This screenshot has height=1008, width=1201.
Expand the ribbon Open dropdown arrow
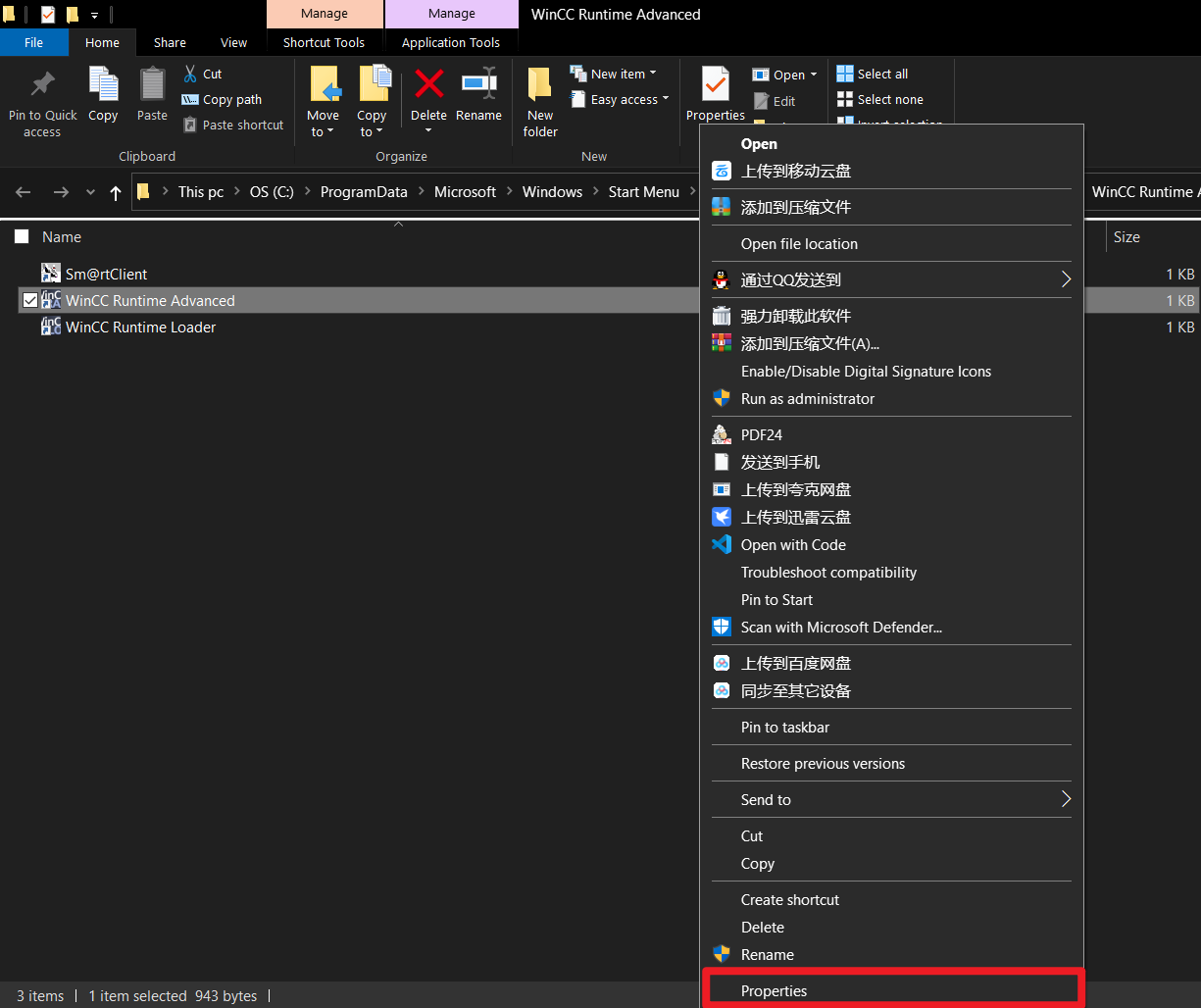click(814, 75)
